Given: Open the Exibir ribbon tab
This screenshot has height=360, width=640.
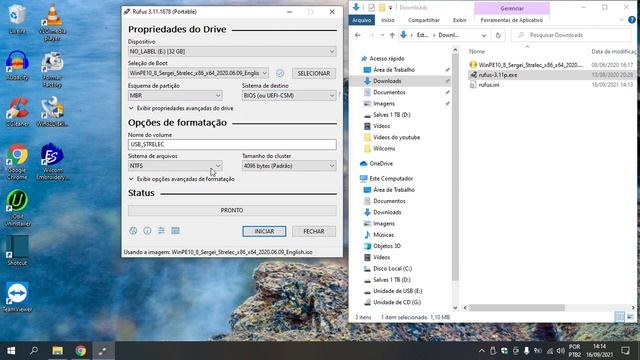Looking at the screenshot, I should (460, 20).
